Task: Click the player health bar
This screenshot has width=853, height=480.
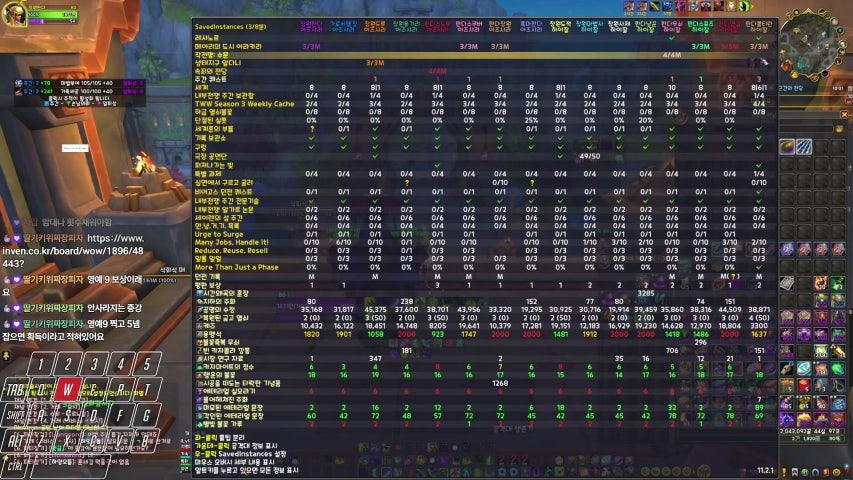Action: click(x=51, y=14)
